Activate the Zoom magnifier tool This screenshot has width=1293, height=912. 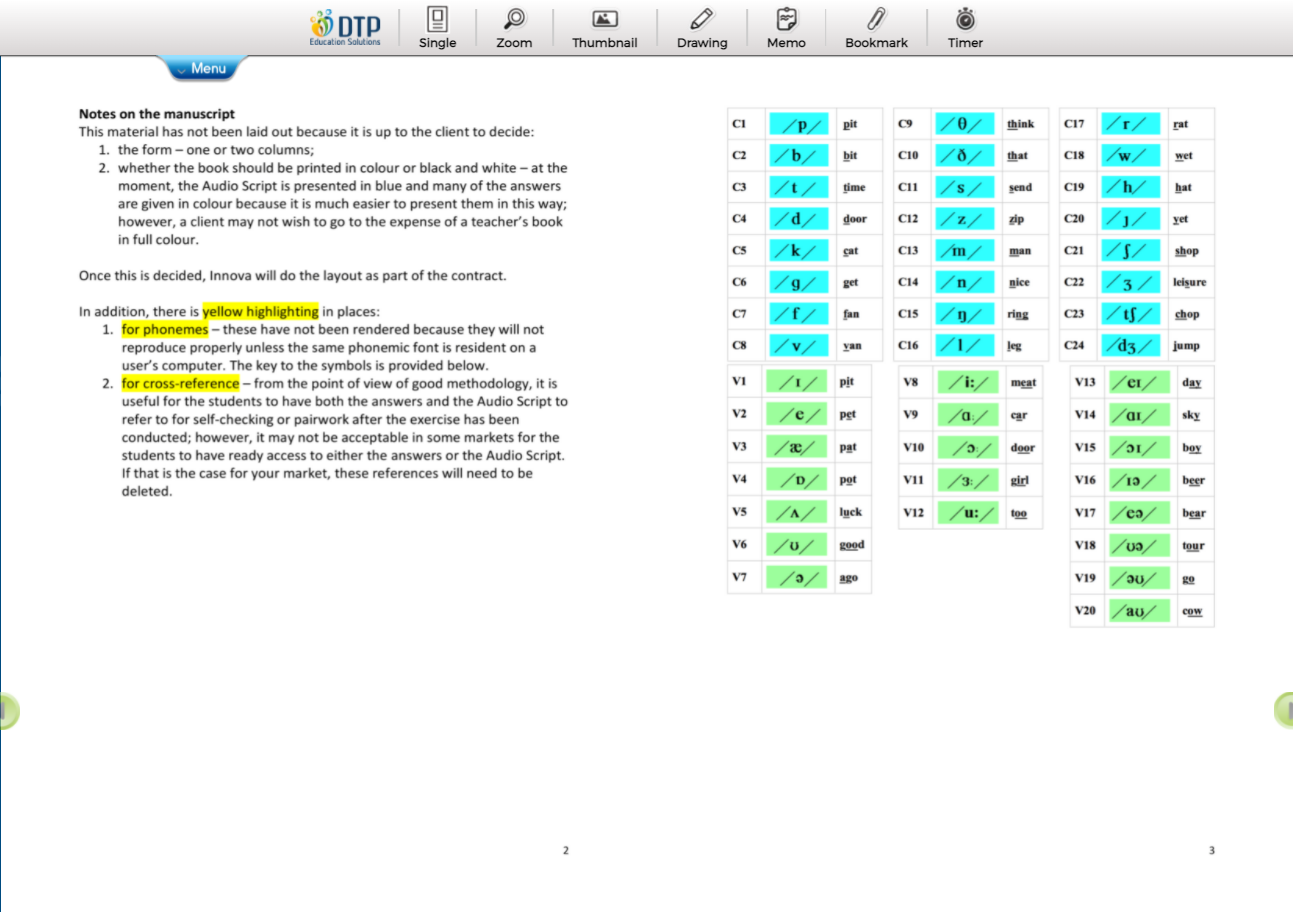click(514, 28)
